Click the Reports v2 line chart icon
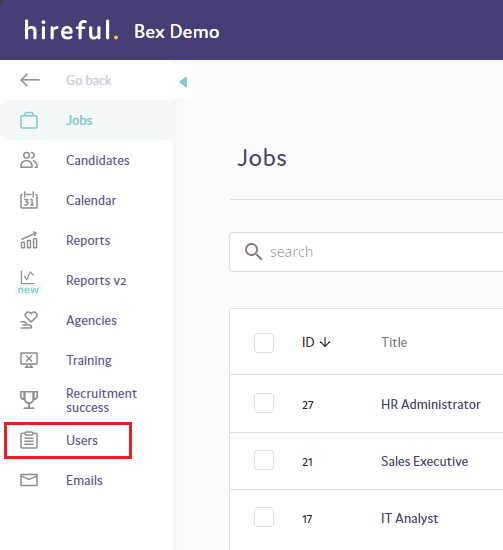The height and width of the screenshot is (550, 503). tap(28, 277)
